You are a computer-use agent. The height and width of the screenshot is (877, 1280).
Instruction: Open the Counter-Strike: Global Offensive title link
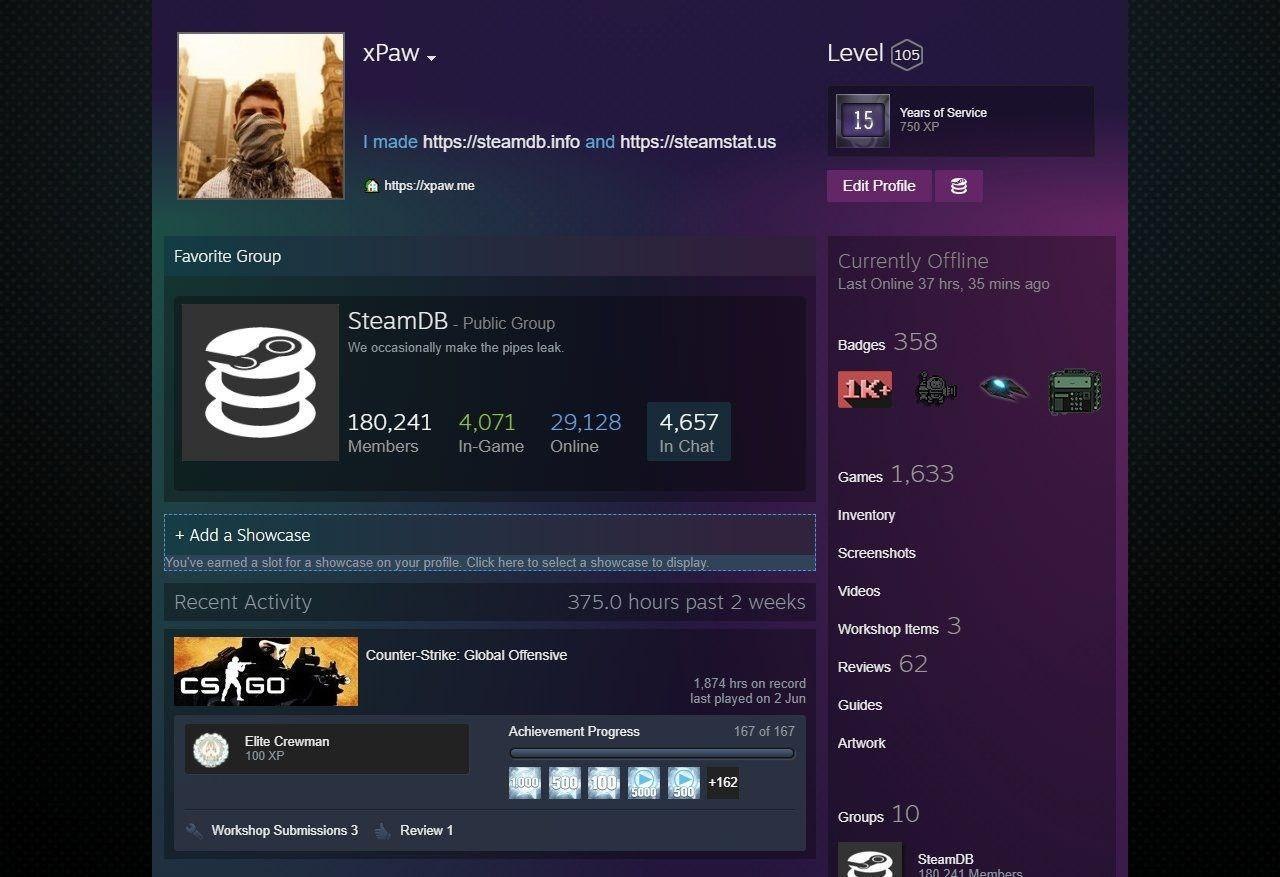tap(466, 655)
